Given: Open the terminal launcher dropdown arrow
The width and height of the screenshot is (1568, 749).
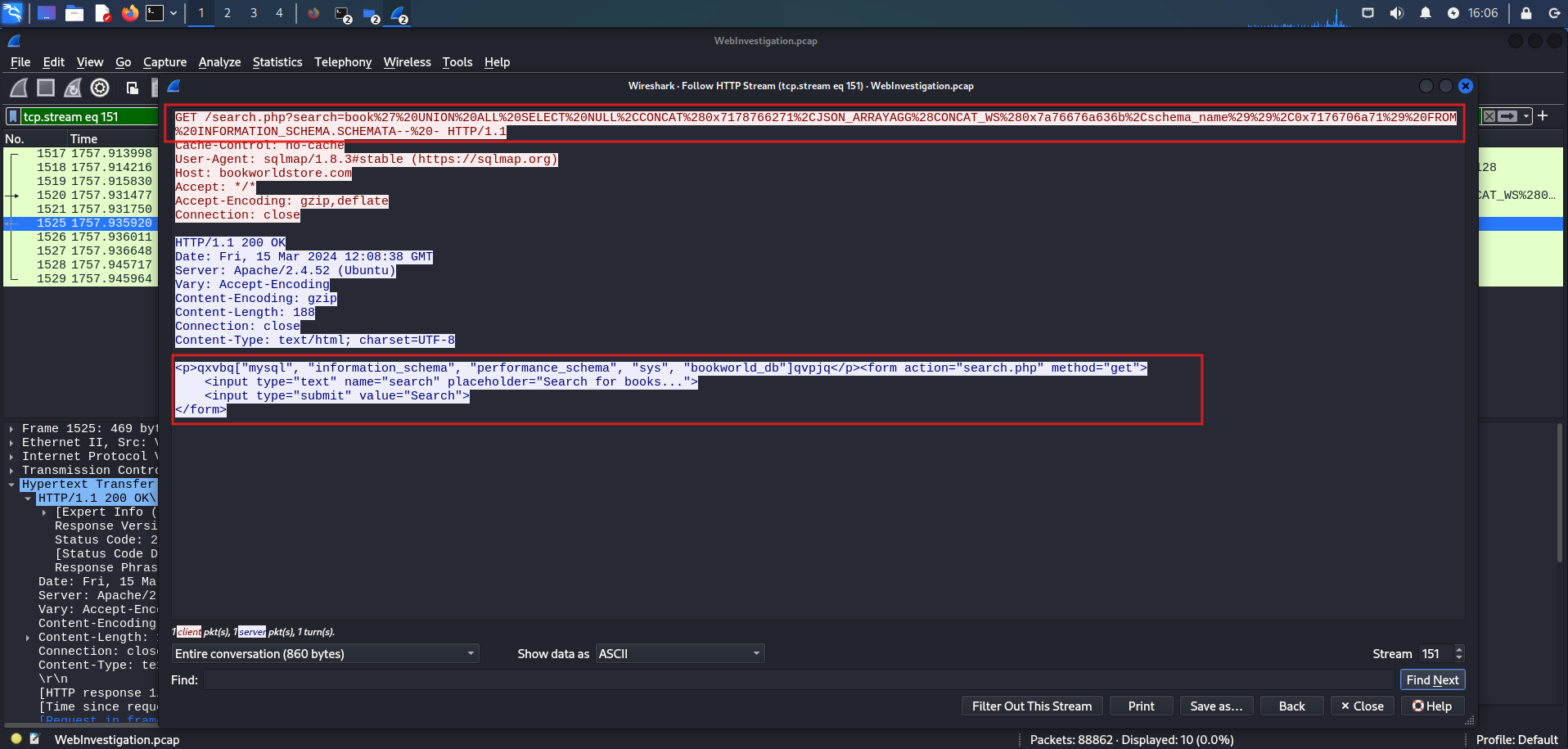Looking at the screenshot, I should point(173,13).
